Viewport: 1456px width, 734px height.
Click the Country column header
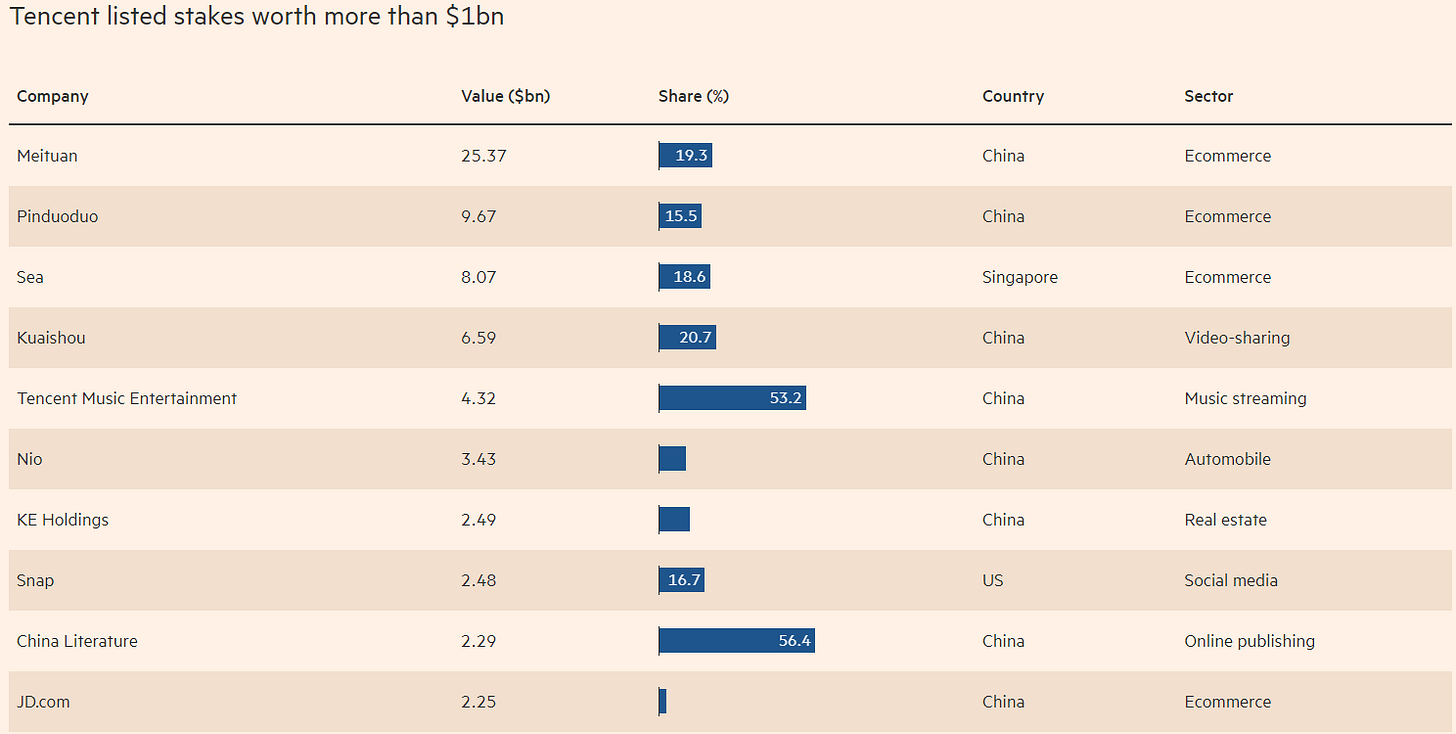pyautogui.click(x=1013, y=96)
